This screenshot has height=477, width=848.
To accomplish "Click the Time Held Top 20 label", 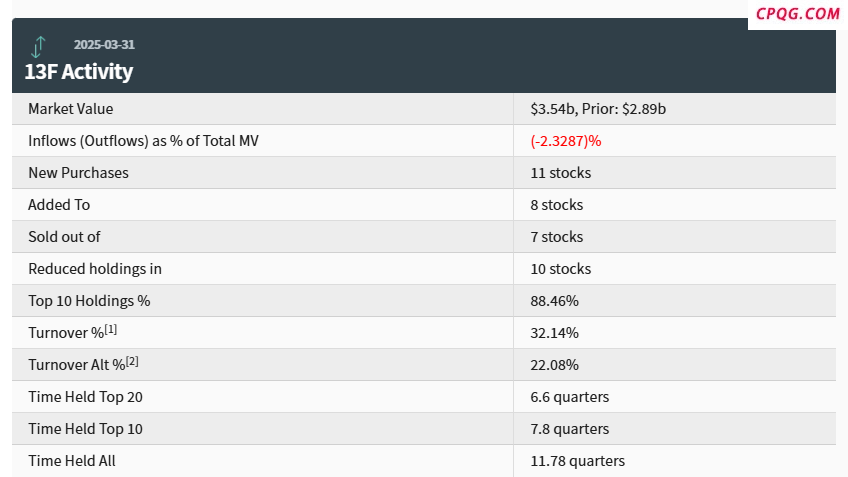I will point(85,397).
